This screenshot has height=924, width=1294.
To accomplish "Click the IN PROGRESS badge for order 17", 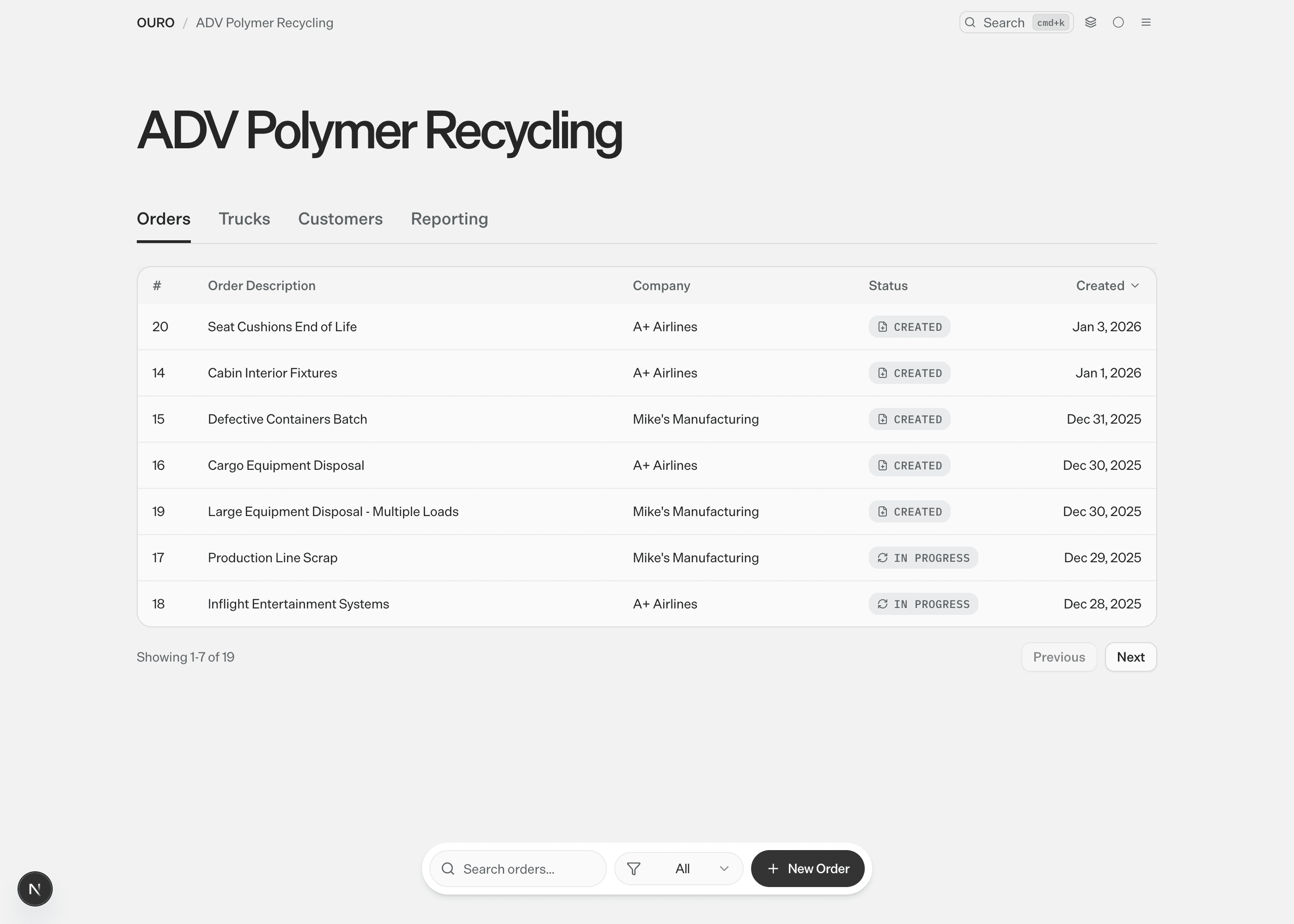I will pyautogui.click(x=923, y=558).
